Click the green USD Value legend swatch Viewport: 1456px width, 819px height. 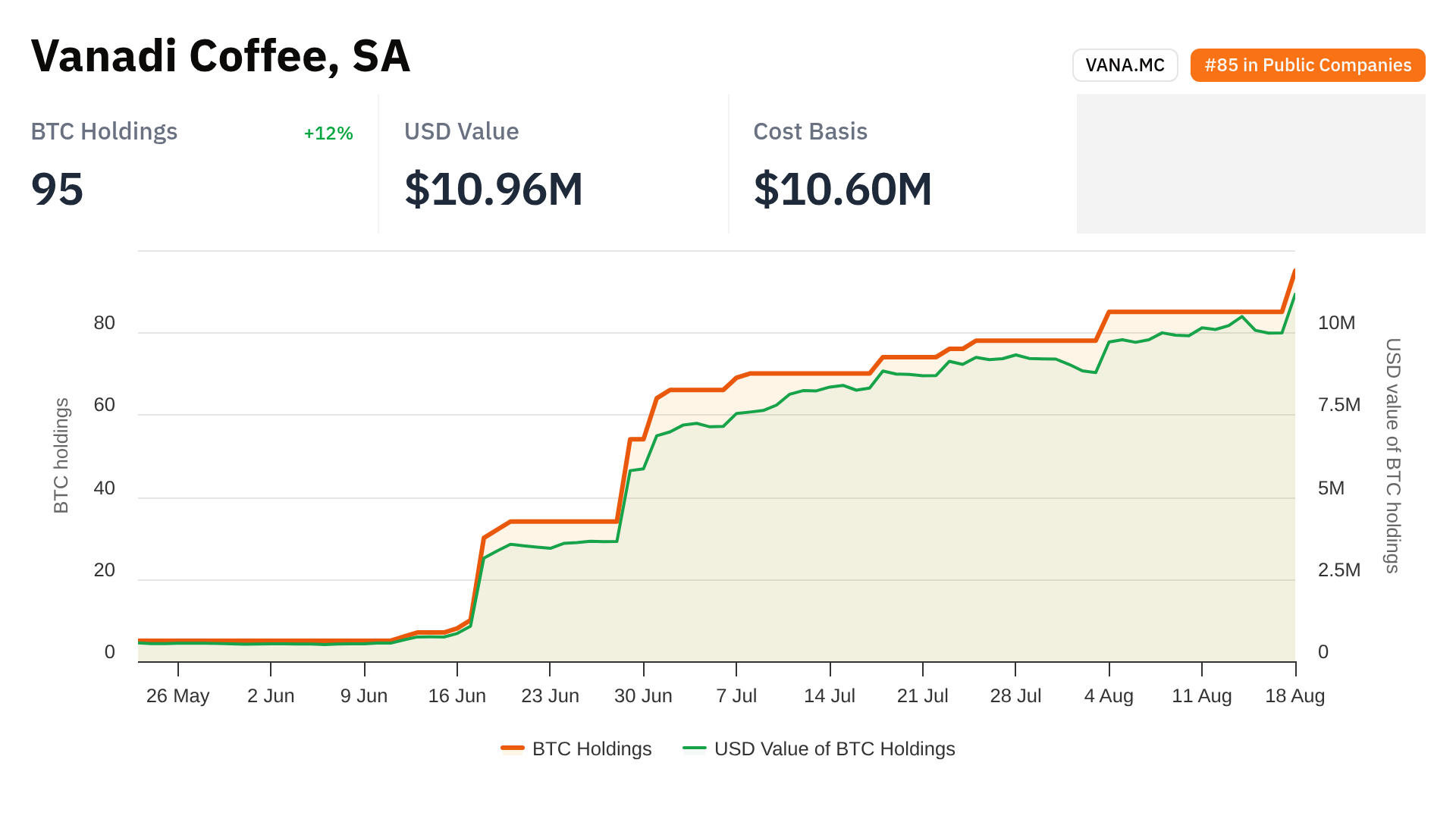695,749
